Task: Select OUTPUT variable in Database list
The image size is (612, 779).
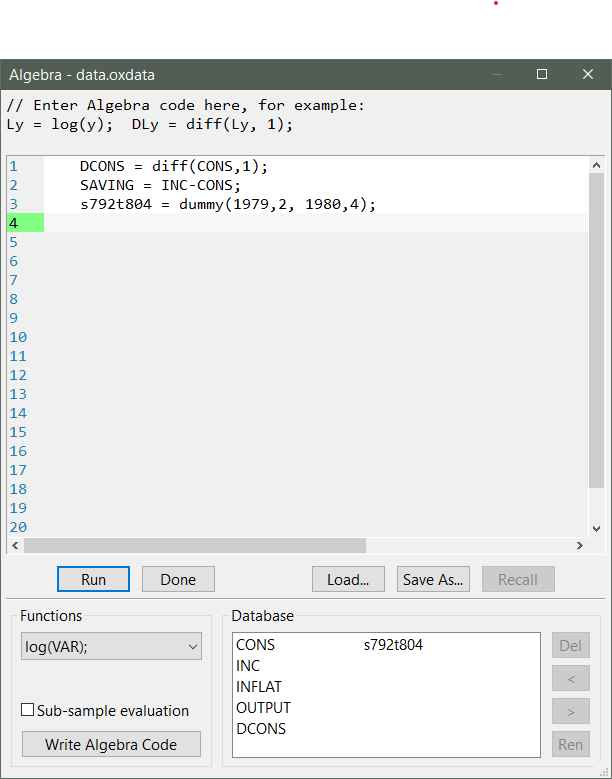Action: (x=263, y=708)
